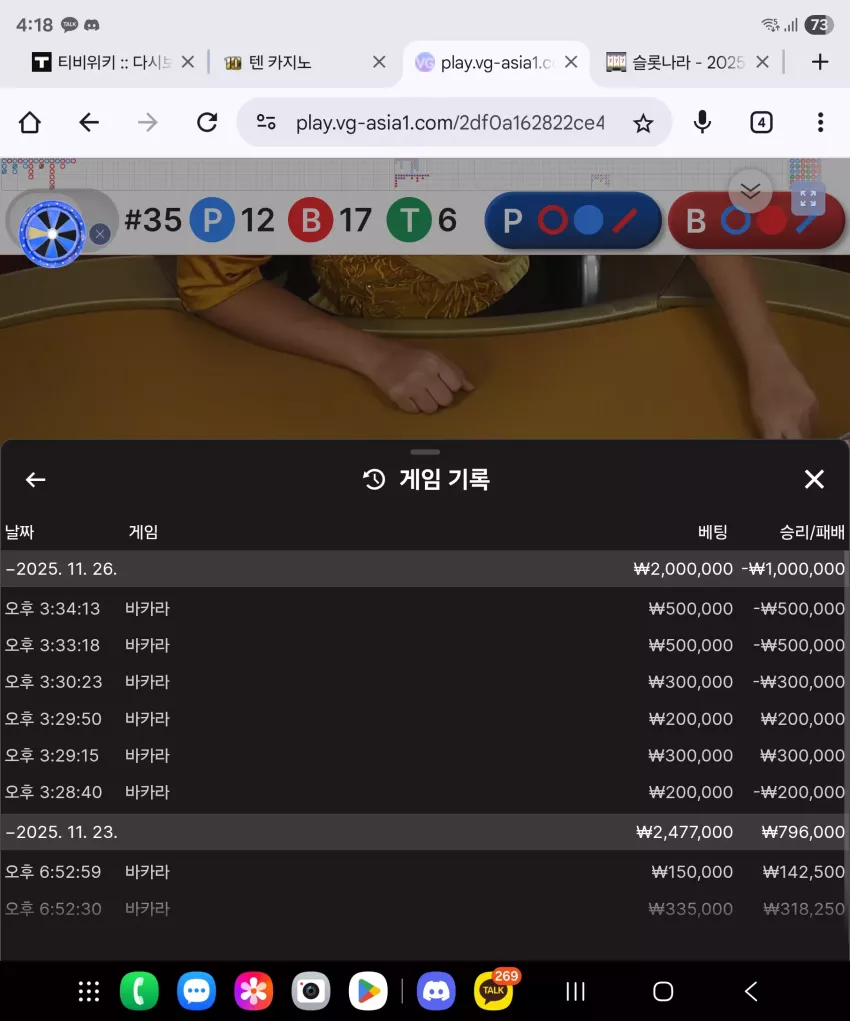Open the Camera app

(311, 991)
